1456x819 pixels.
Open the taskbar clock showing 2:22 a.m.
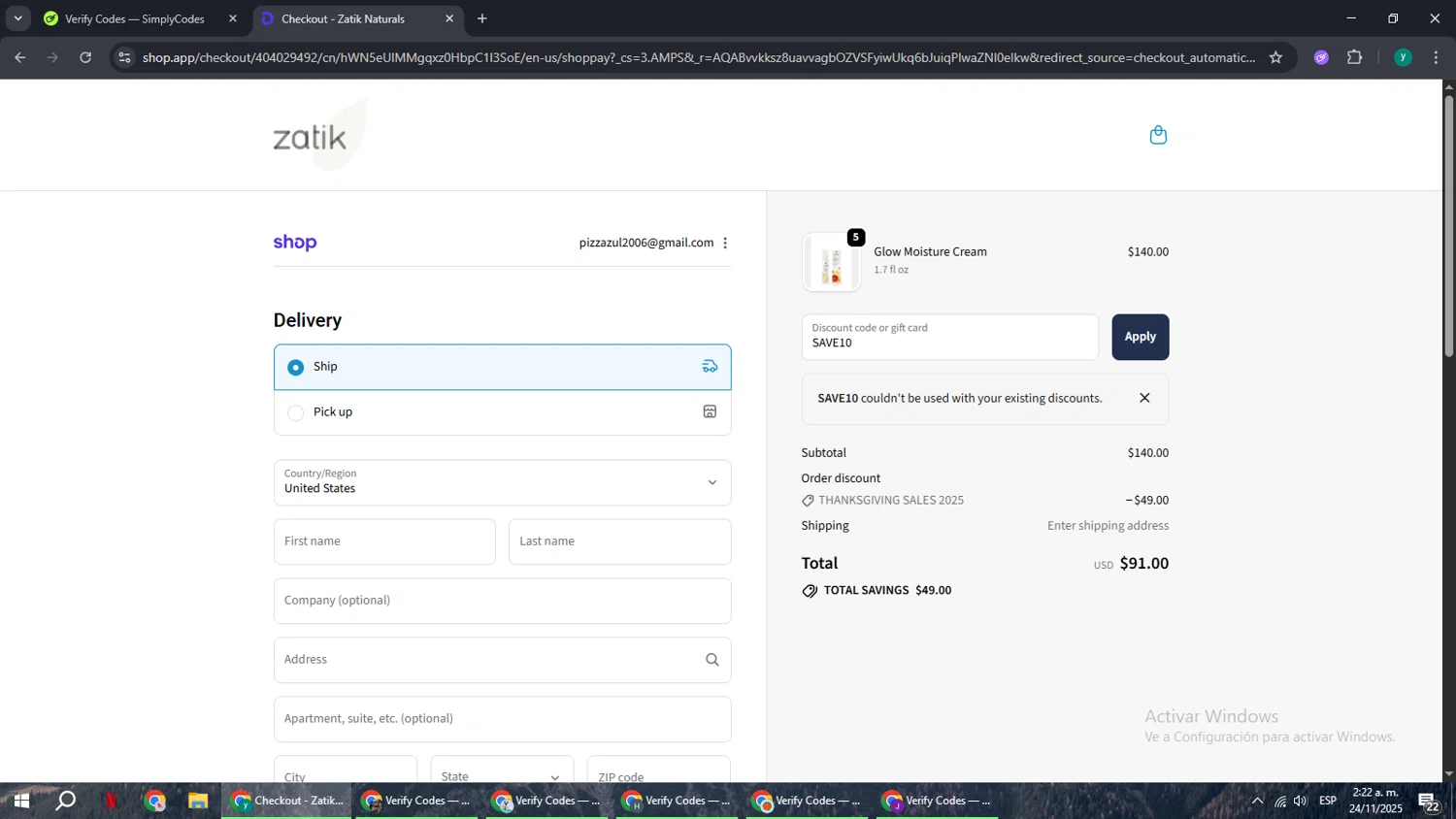(x=1375, y=801)
